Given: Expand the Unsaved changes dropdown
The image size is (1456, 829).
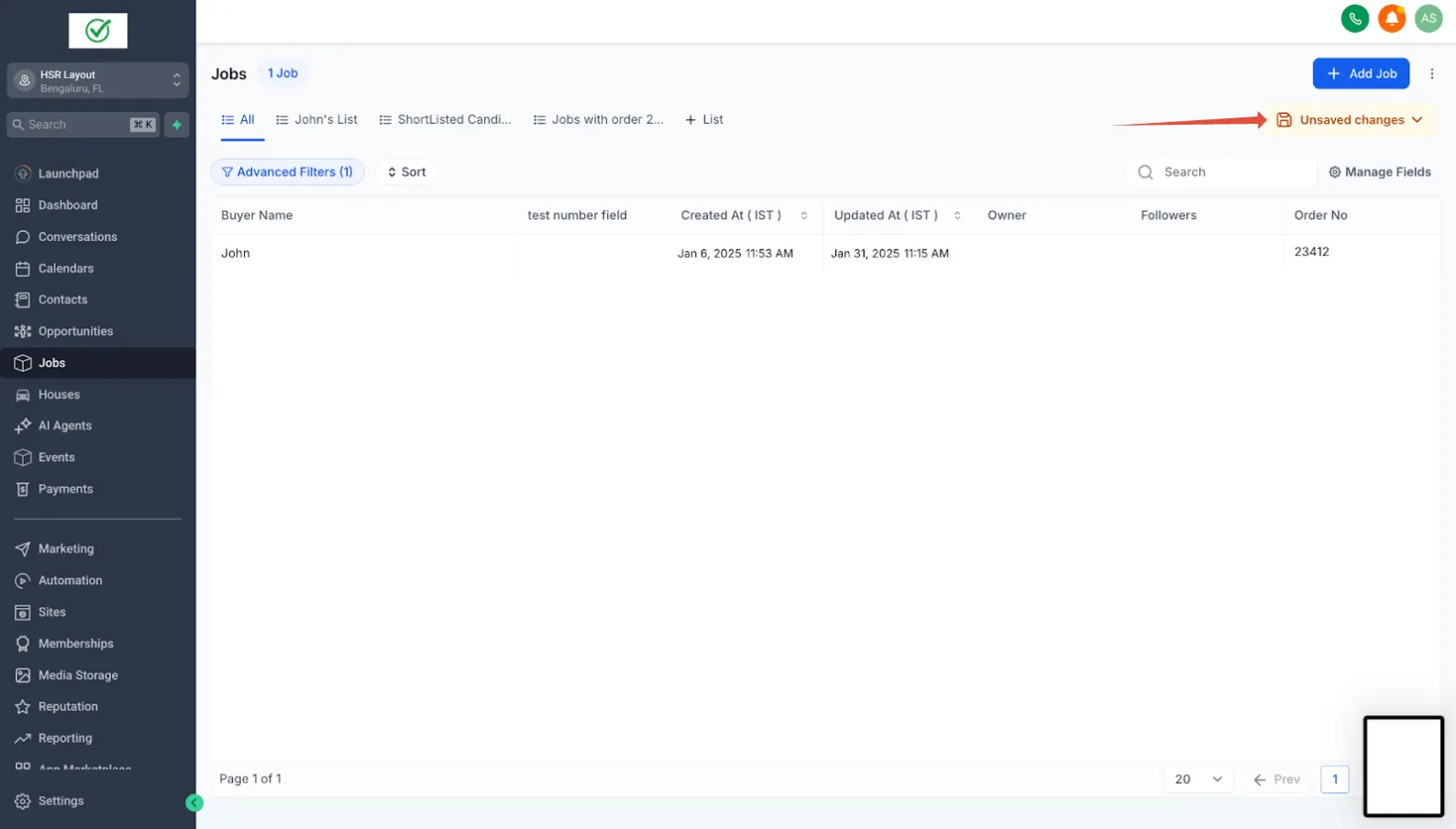Looking at the screenshot, I should click(x=1350, y=120).
